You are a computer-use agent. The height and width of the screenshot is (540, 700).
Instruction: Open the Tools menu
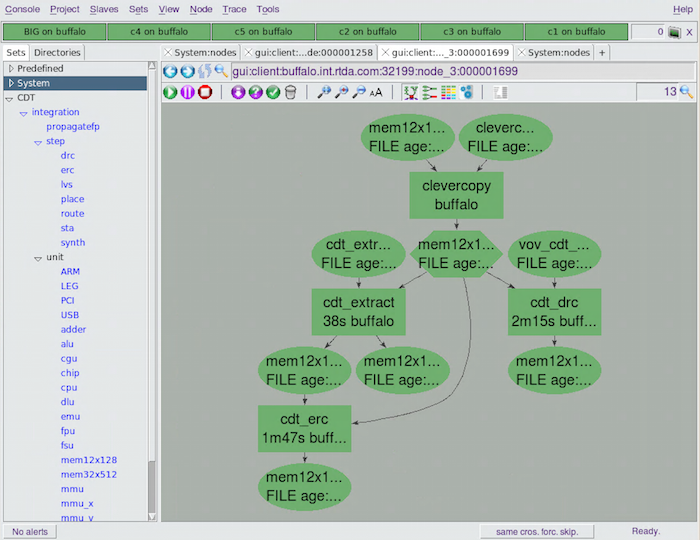tap(268, 9)
